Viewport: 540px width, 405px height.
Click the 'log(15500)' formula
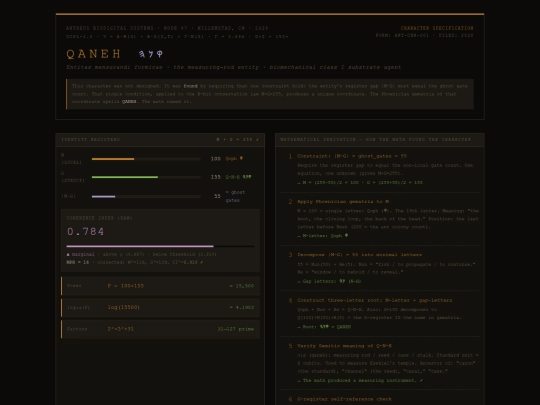[124, 307]
